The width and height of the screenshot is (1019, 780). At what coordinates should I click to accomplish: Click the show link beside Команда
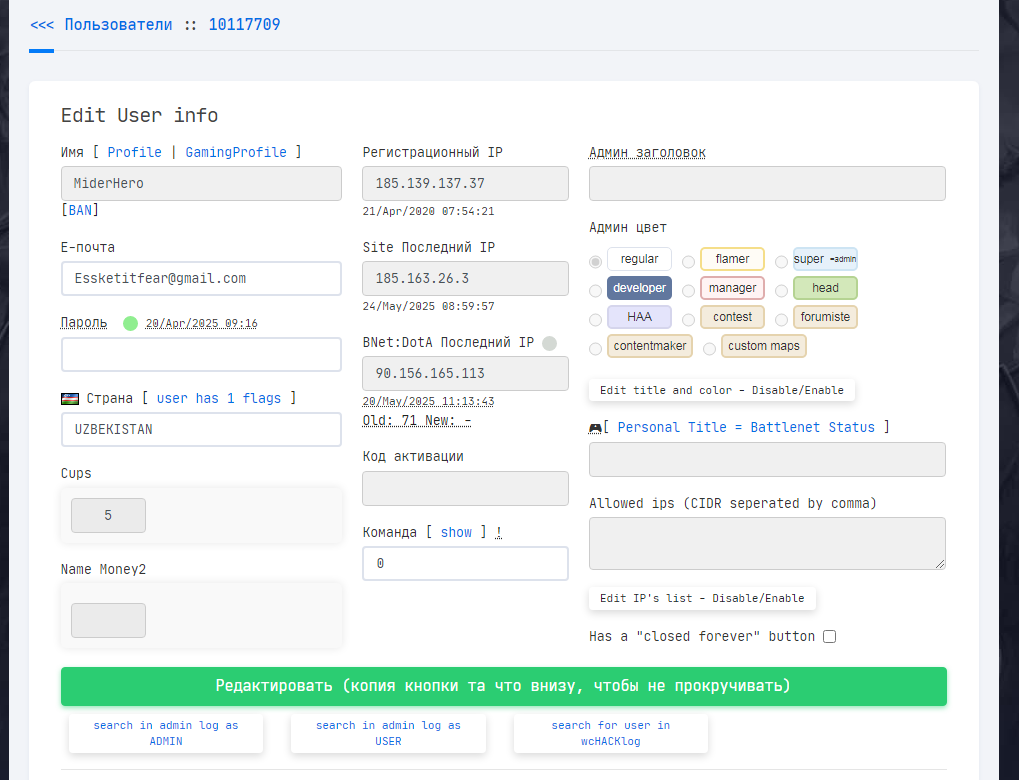pos(456,532)
